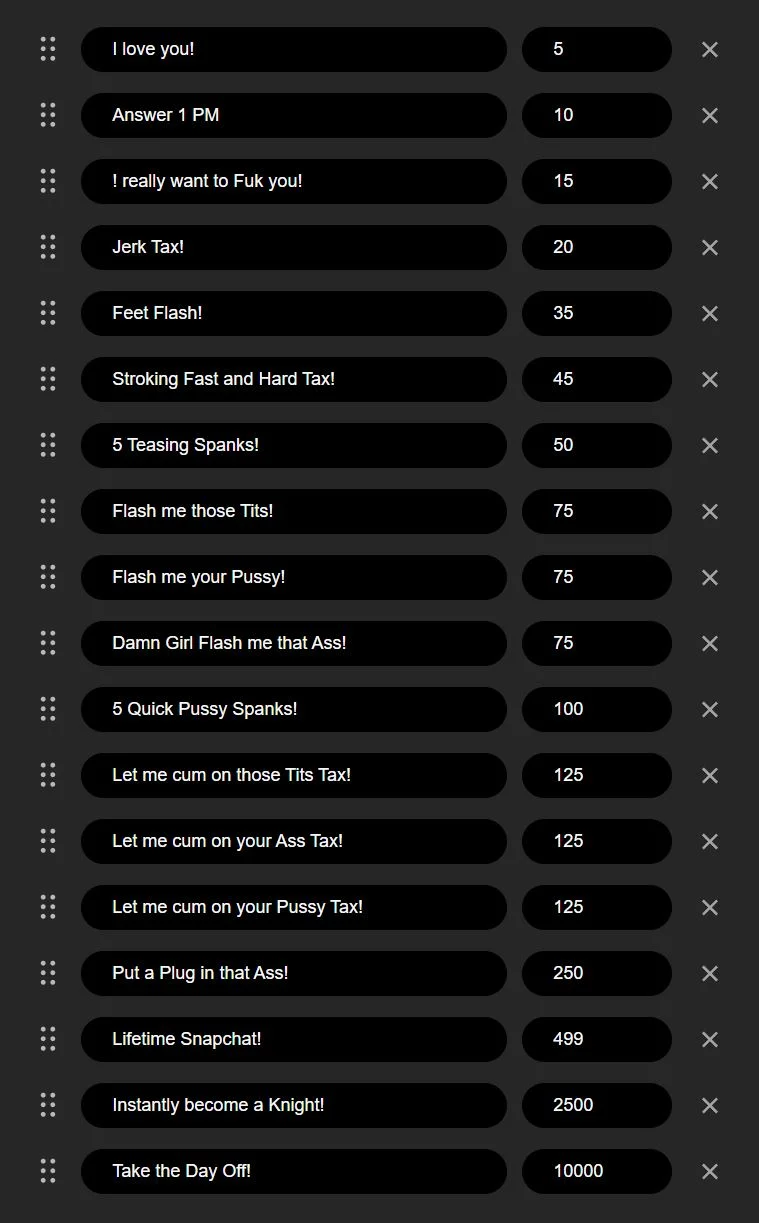Click the drag handle next to "Take the Day Off!"

[48, 1171]
